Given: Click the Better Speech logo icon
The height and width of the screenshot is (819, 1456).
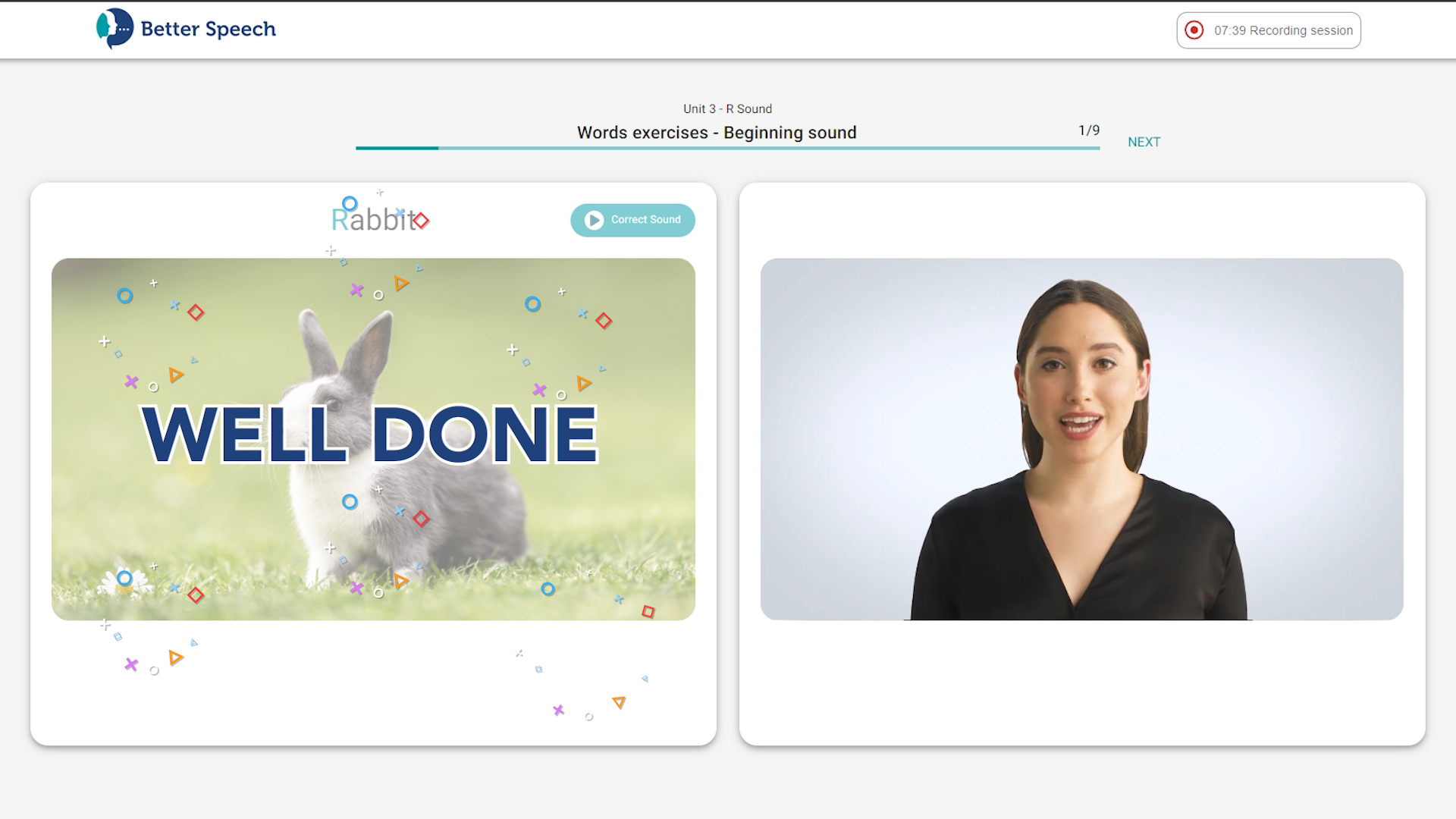Looking at the screenshot, I should [x=115, y=29].
